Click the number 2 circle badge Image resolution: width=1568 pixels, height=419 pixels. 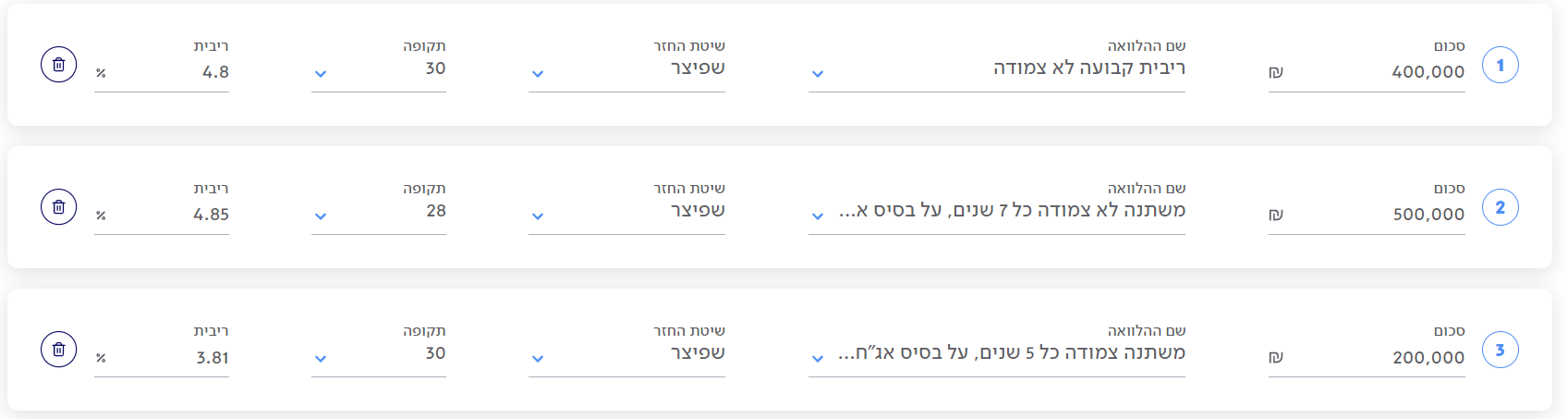point(1500,207)
